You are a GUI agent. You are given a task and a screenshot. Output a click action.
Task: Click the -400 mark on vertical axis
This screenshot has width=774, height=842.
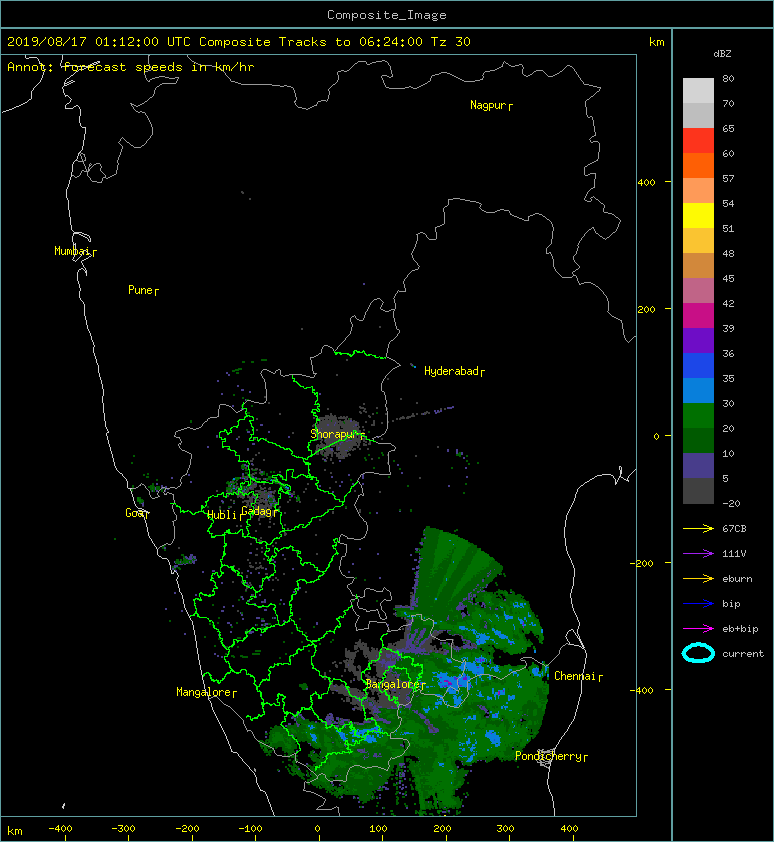[x=642, y=690]
